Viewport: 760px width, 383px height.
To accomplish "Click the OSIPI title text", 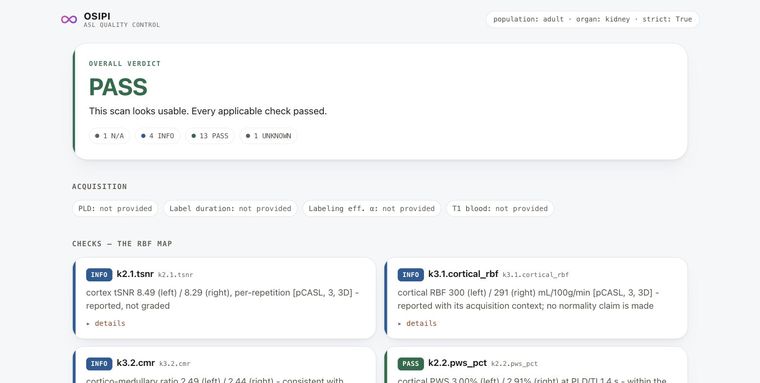I will click(97, 16).
